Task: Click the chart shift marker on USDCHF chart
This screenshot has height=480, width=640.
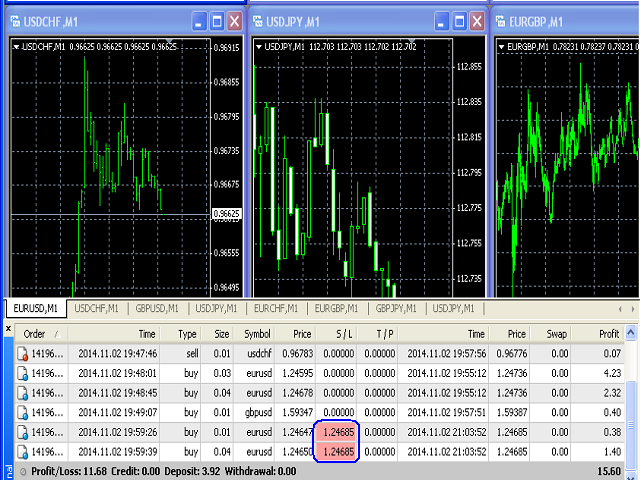Action: (x=171, y=43)
